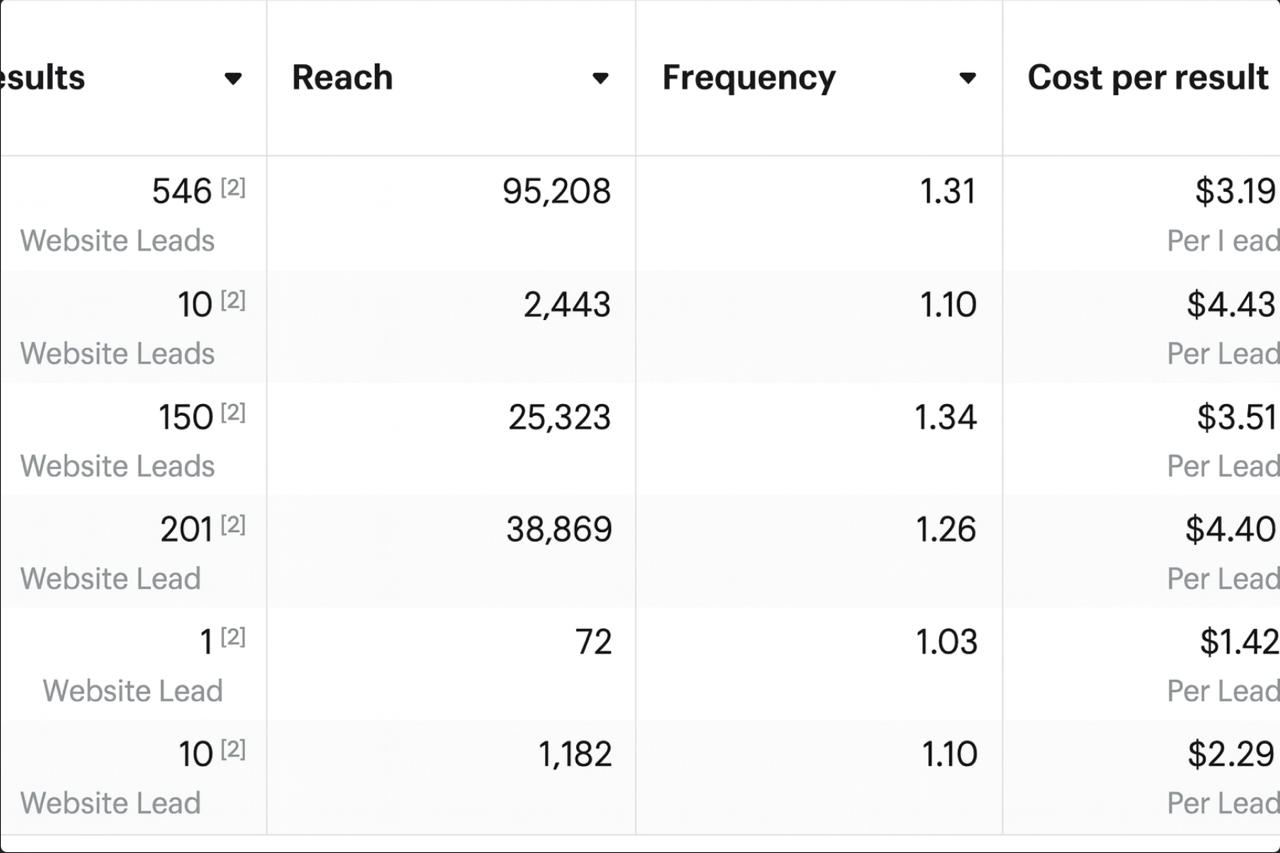Select the 38,869 reach value
The width and height of the screenshot is (1280, 853).
(x=558, y=529)
